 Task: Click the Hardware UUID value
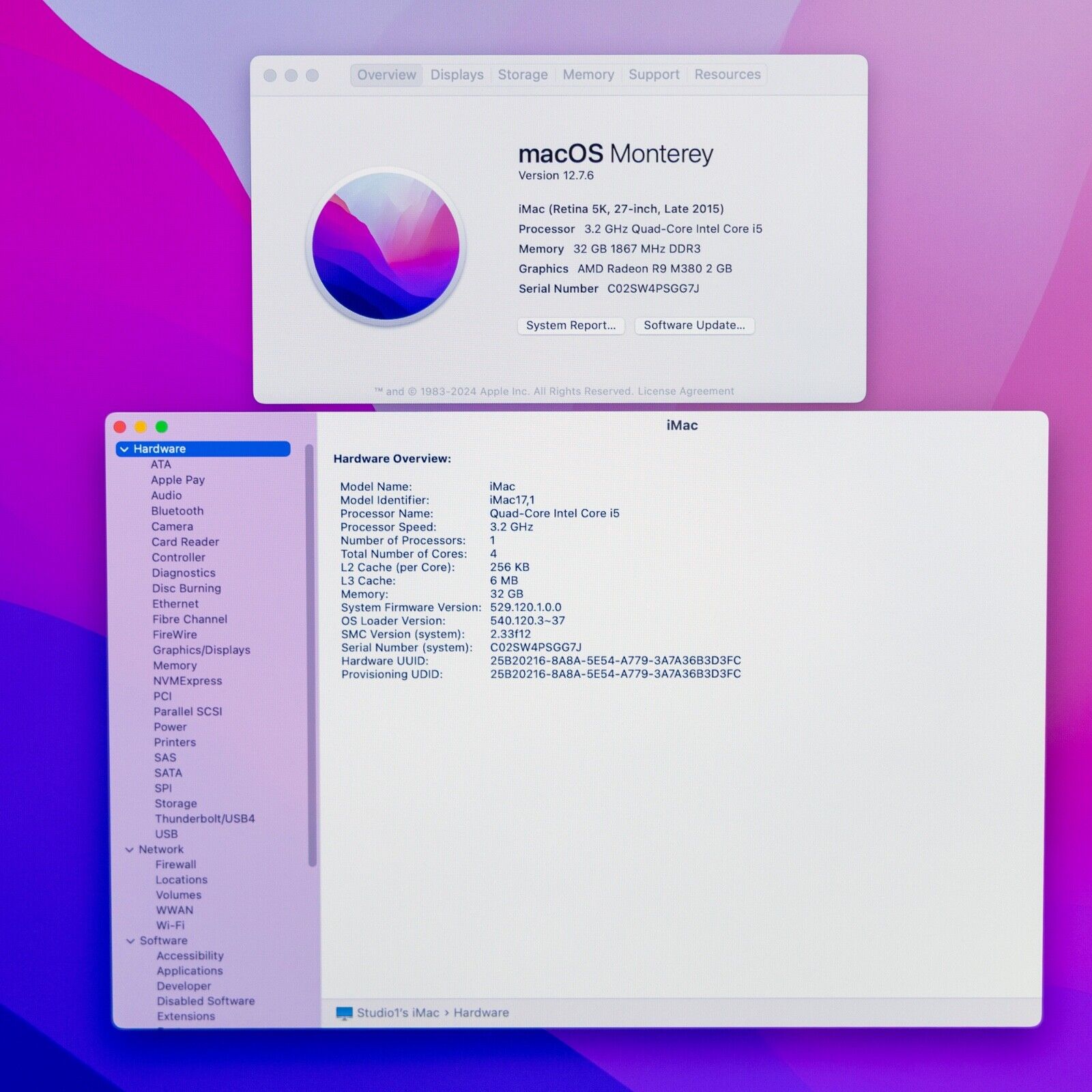616,661
